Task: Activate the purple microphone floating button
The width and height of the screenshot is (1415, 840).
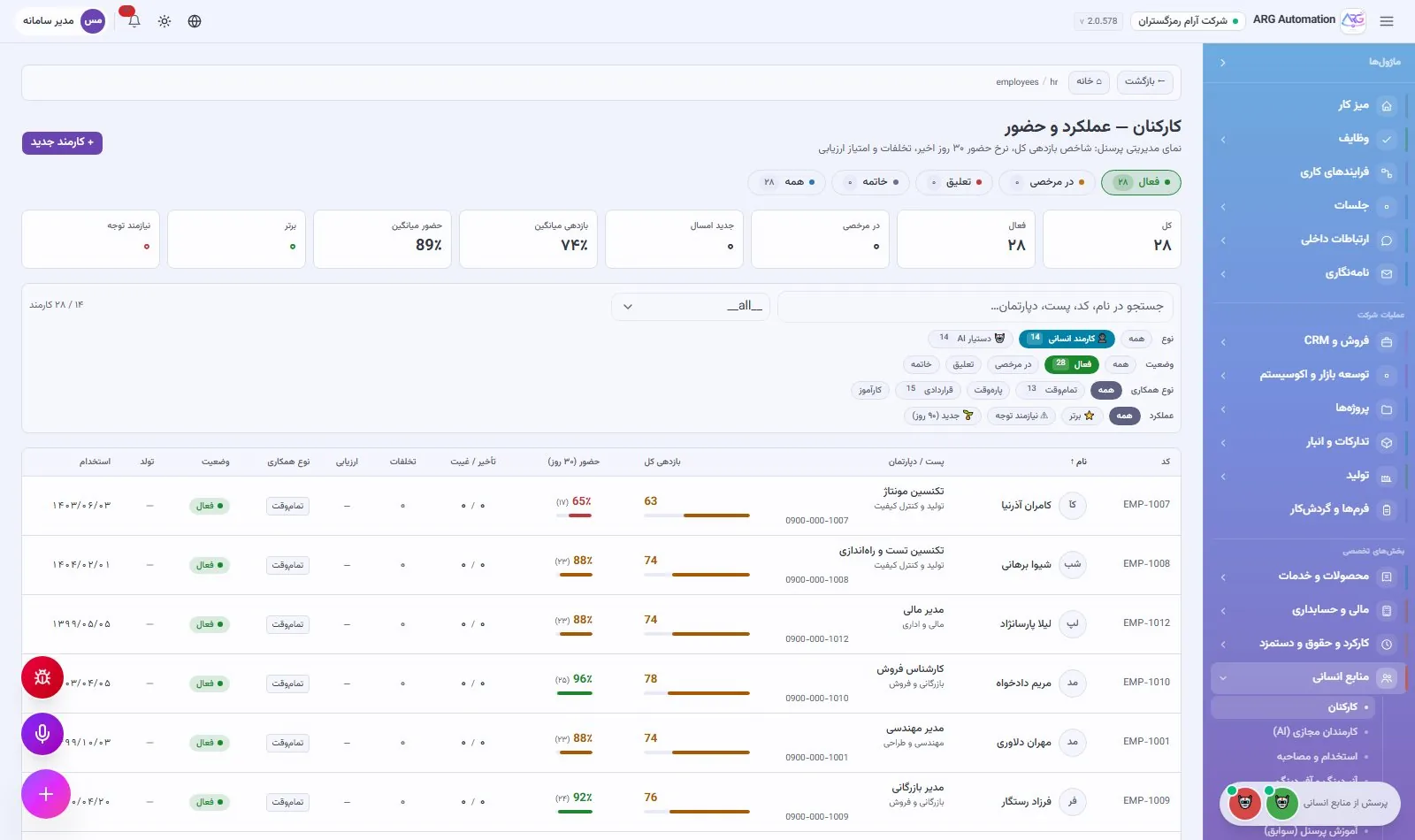Action: click(x=42, y=734)
